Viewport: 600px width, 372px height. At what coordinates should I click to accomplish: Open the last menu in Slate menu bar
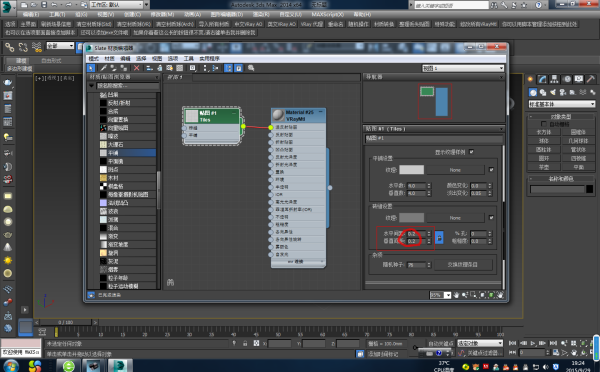[x=209, y=59]
